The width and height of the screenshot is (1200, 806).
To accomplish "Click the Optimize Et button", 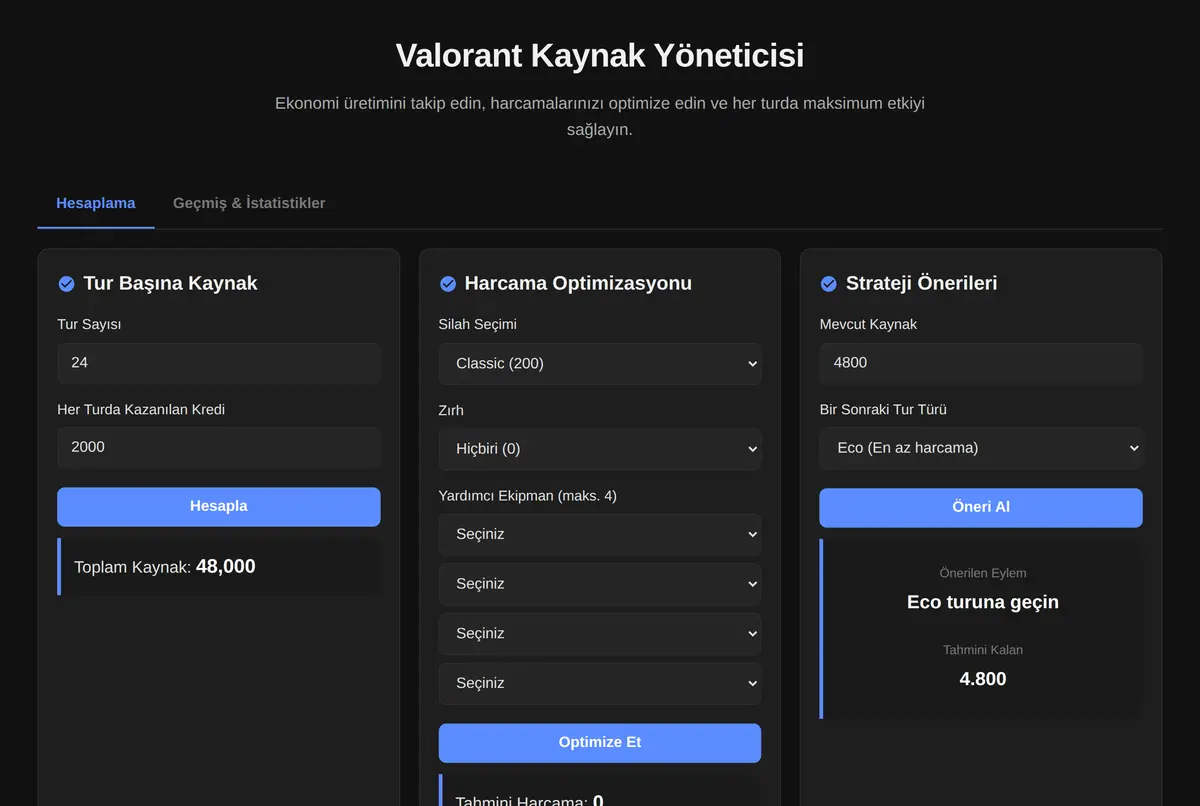I will pos(600,743).
